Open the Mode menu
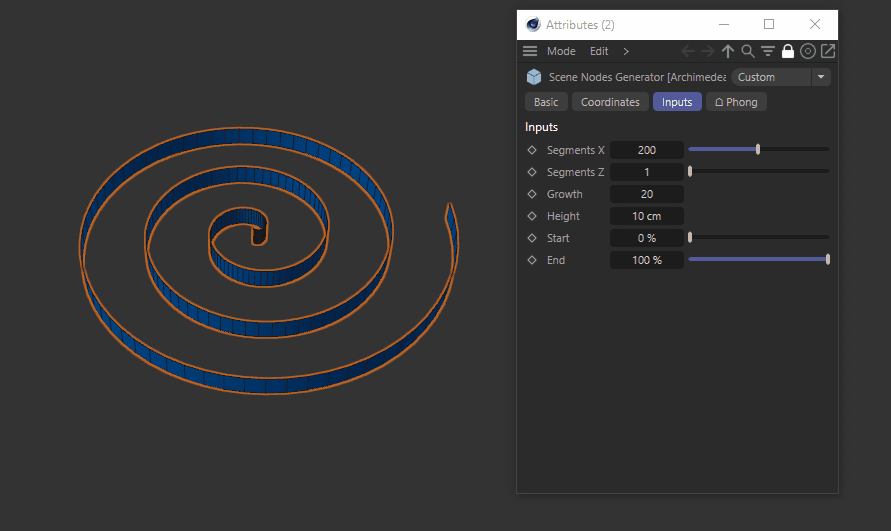The width and height of the screenshot is (891, 531). point(561,51)
